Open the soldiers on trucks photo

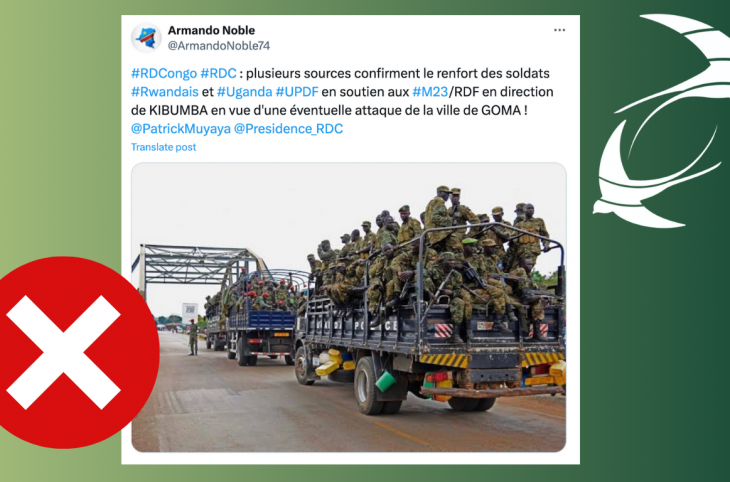point(349,307)
